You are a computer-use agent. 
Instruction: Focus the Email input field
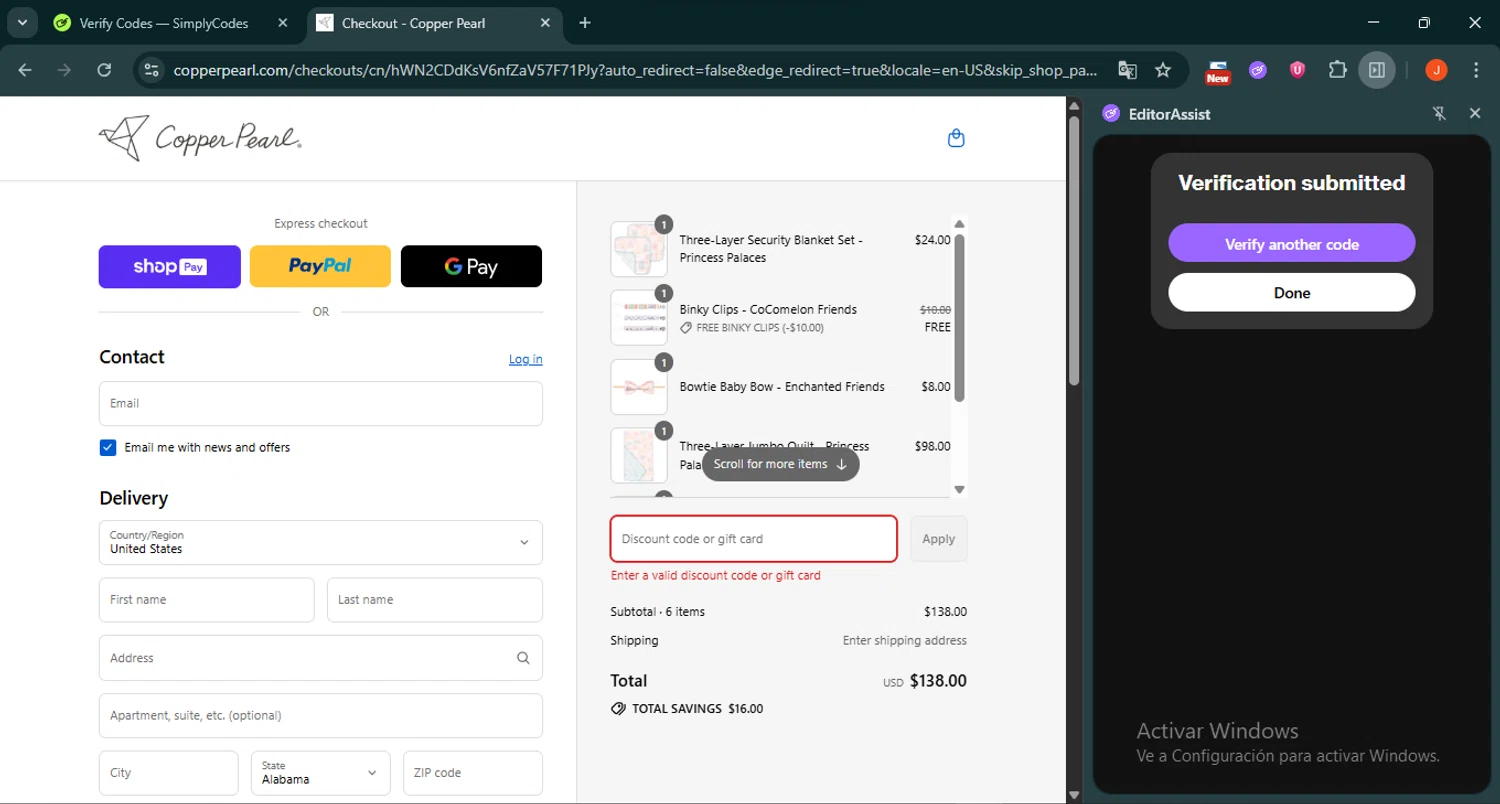321,403
